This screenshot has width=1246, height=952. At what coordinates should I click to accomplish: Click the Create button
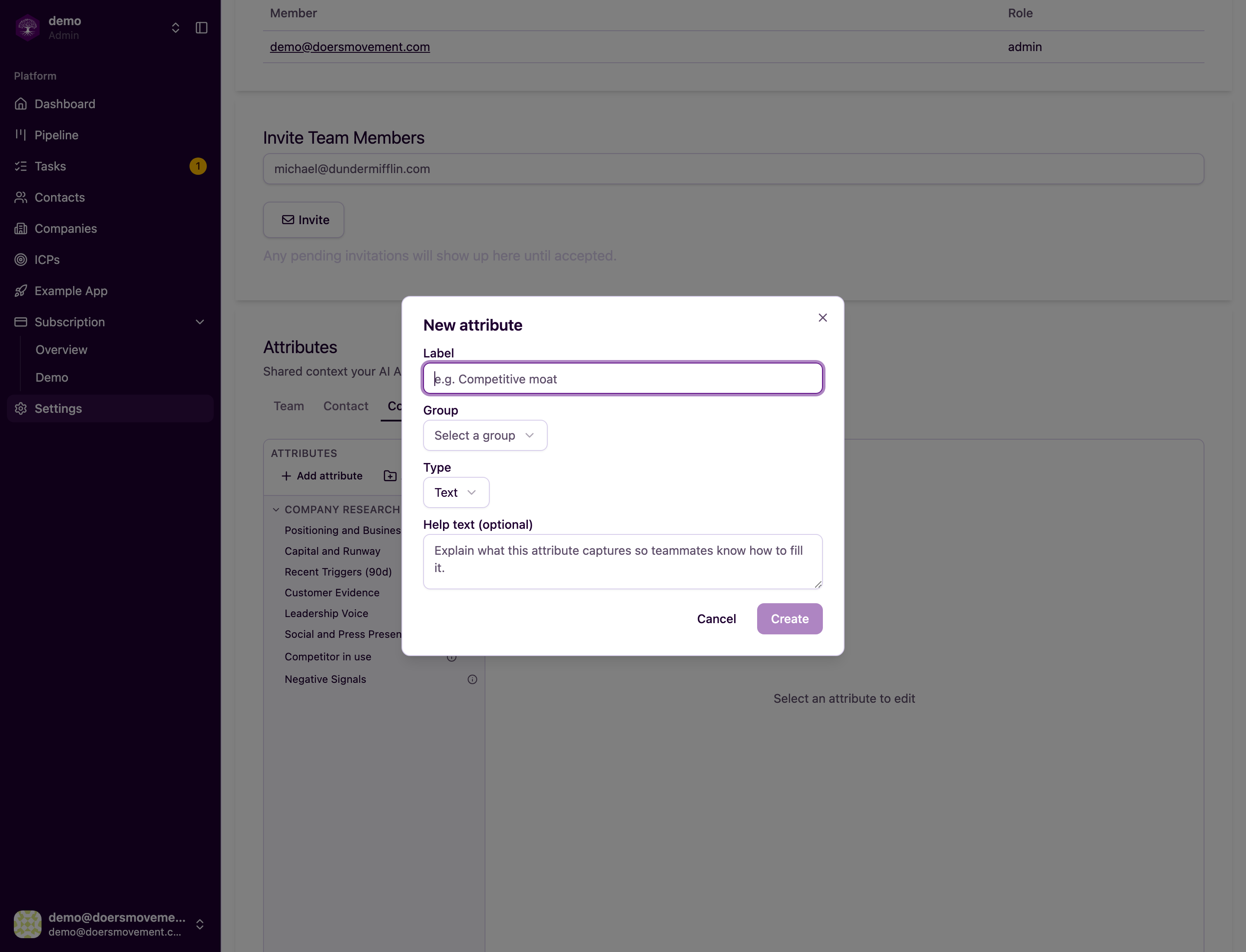tap(789, 619)
